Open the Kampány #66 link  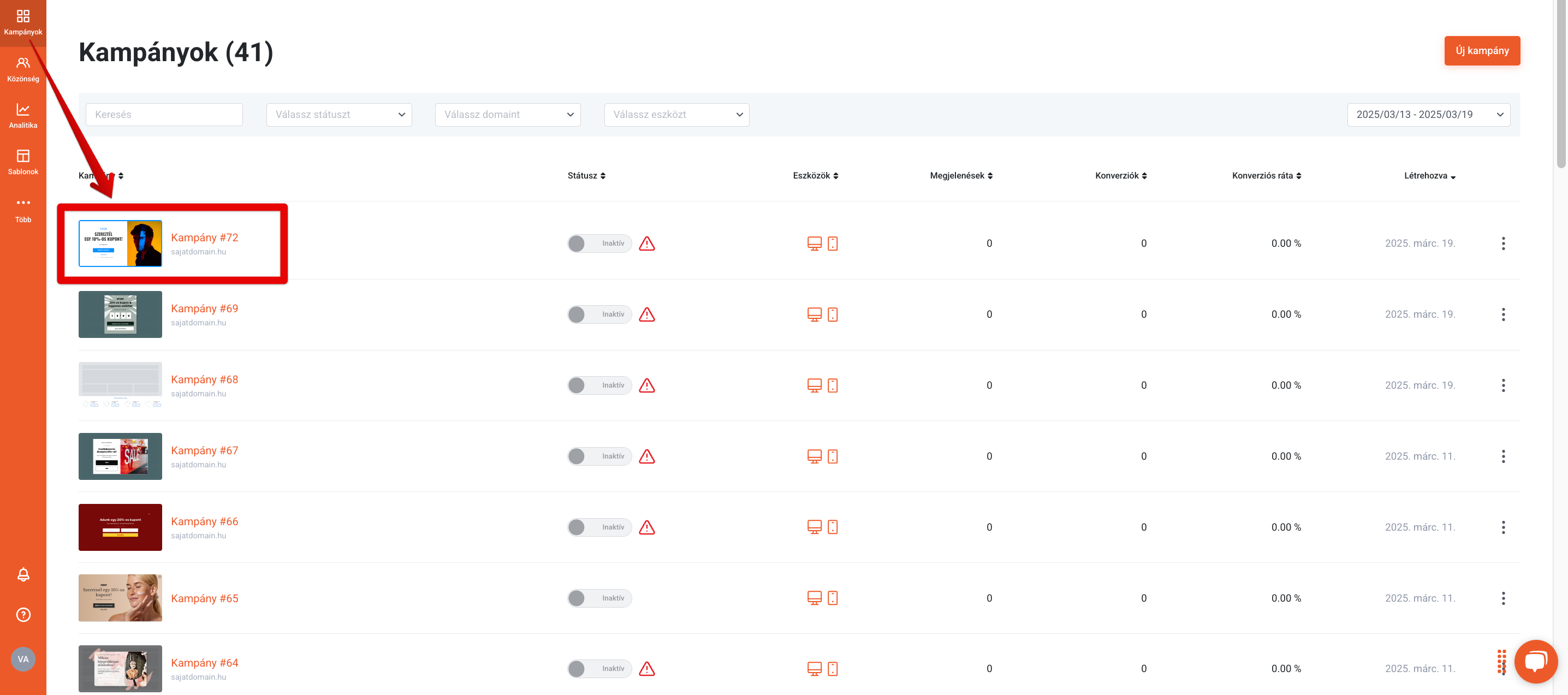click(205, 521)
